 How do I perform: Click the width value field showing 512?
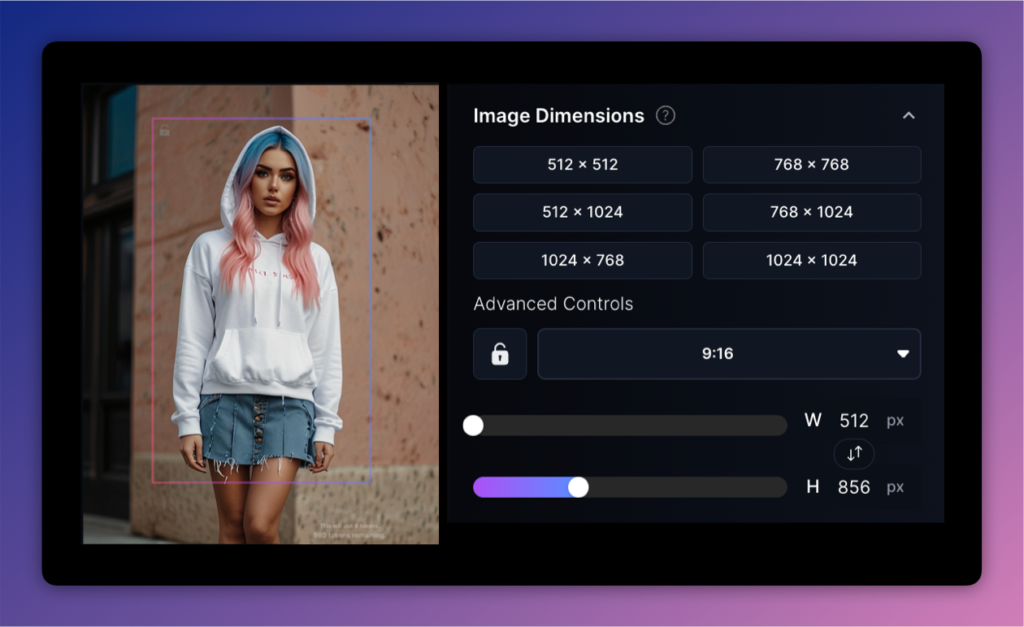pos(854,420)
